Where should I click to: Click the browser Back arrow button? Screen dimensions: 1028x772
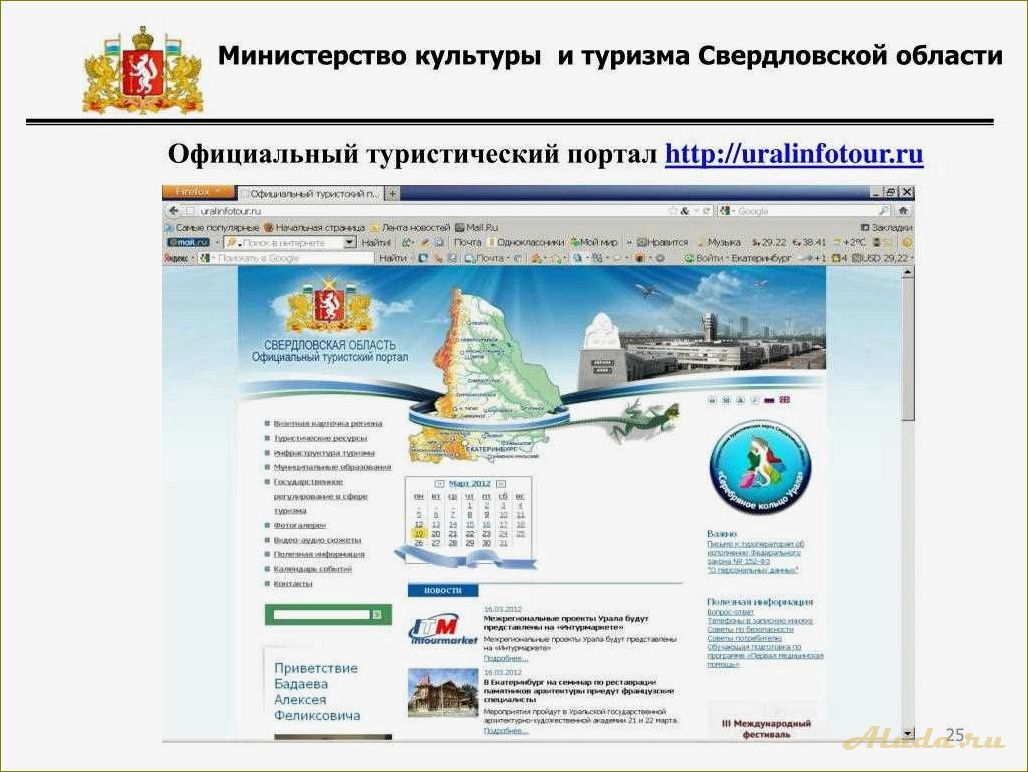(174, 211)
